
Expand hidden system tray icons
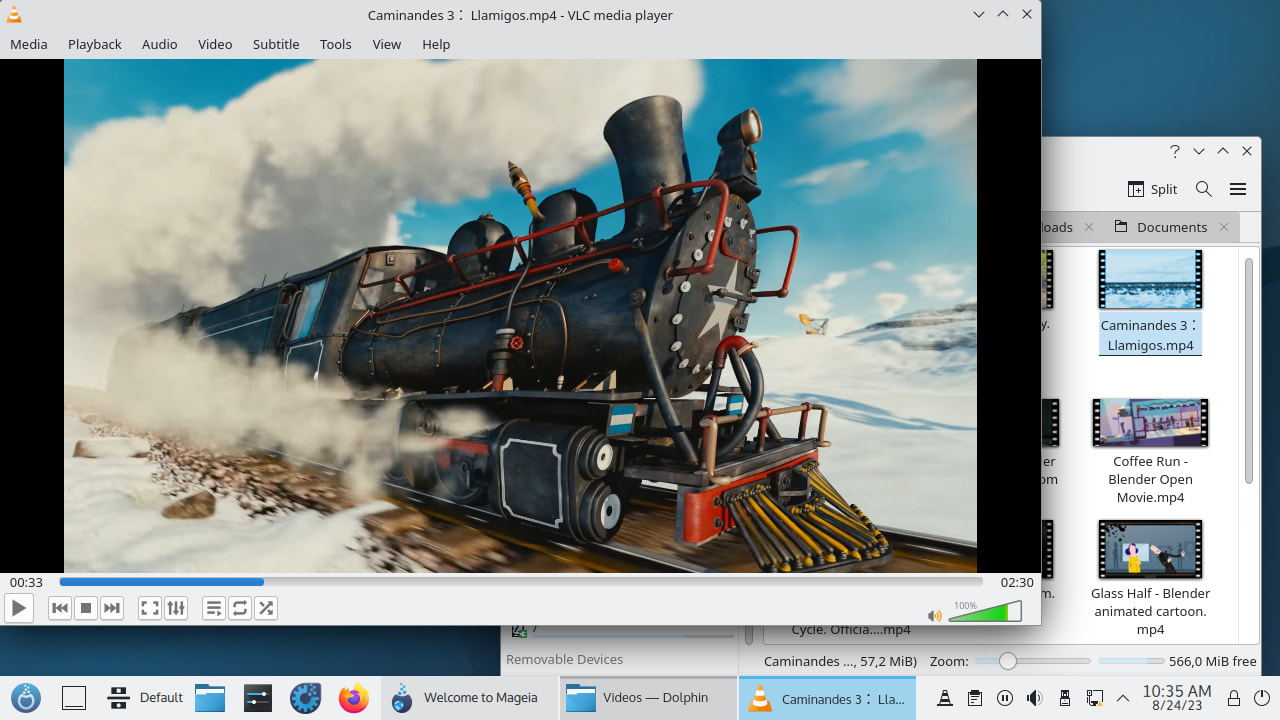(x=1123, y=698)
